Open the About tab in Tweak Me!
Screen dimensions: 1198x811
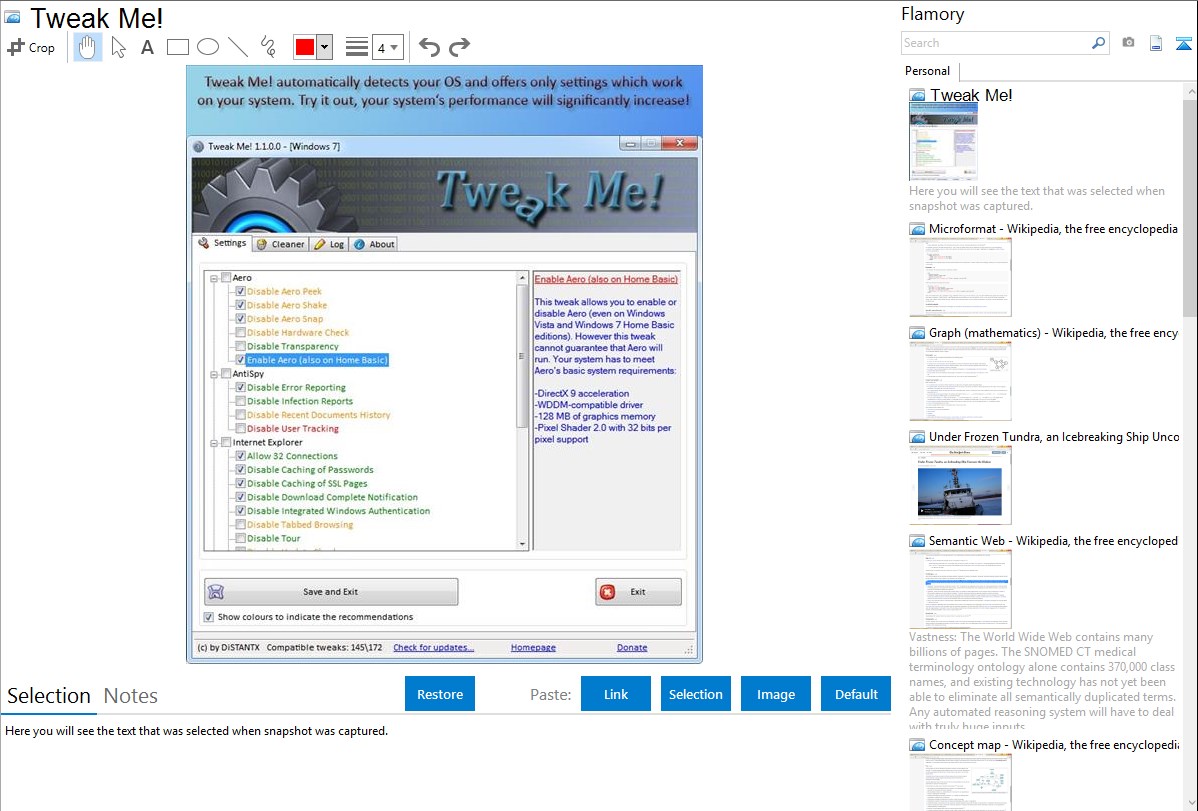coord(374,245)
